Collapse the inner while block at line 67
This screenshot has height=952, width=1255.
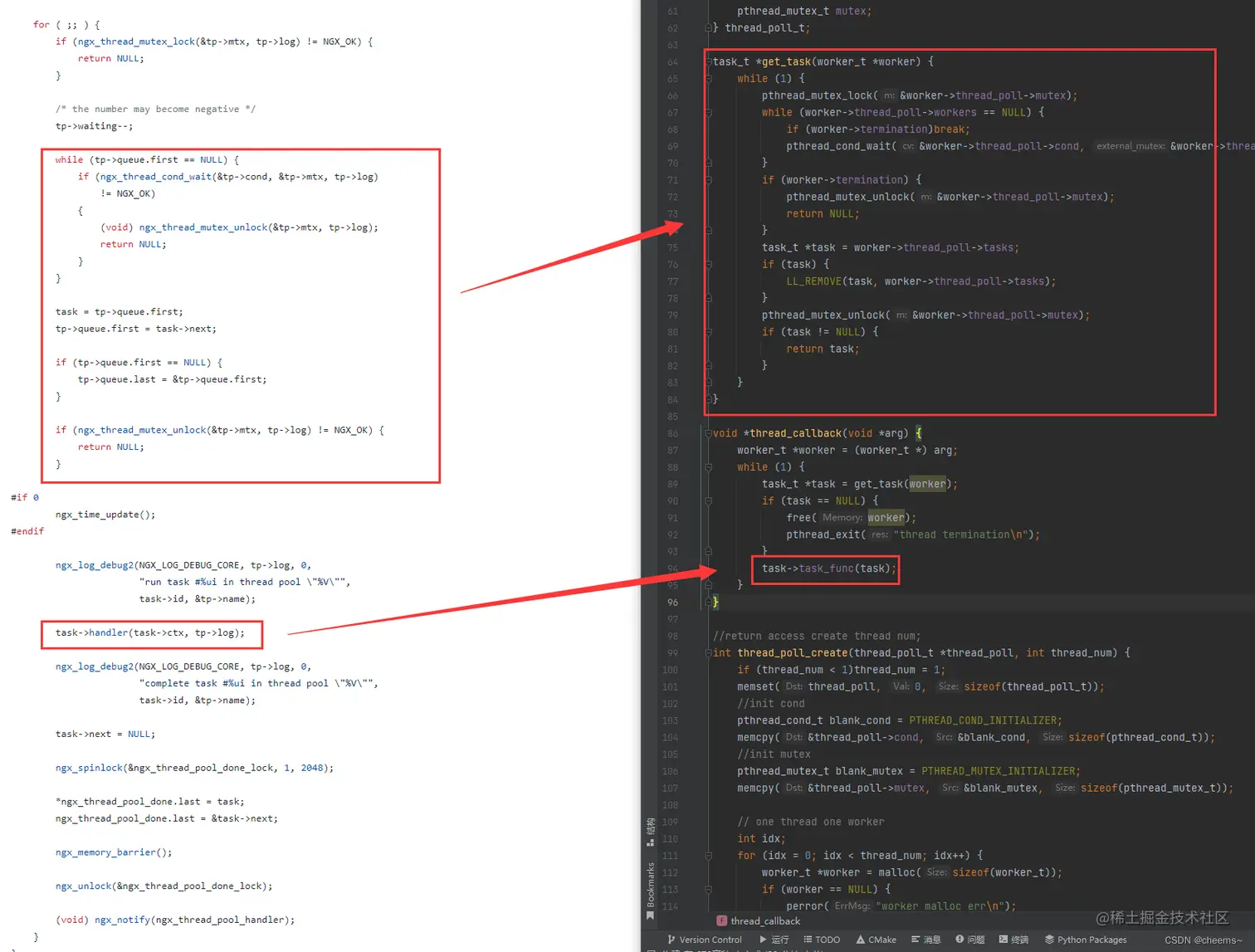click(x=709, y=112)
